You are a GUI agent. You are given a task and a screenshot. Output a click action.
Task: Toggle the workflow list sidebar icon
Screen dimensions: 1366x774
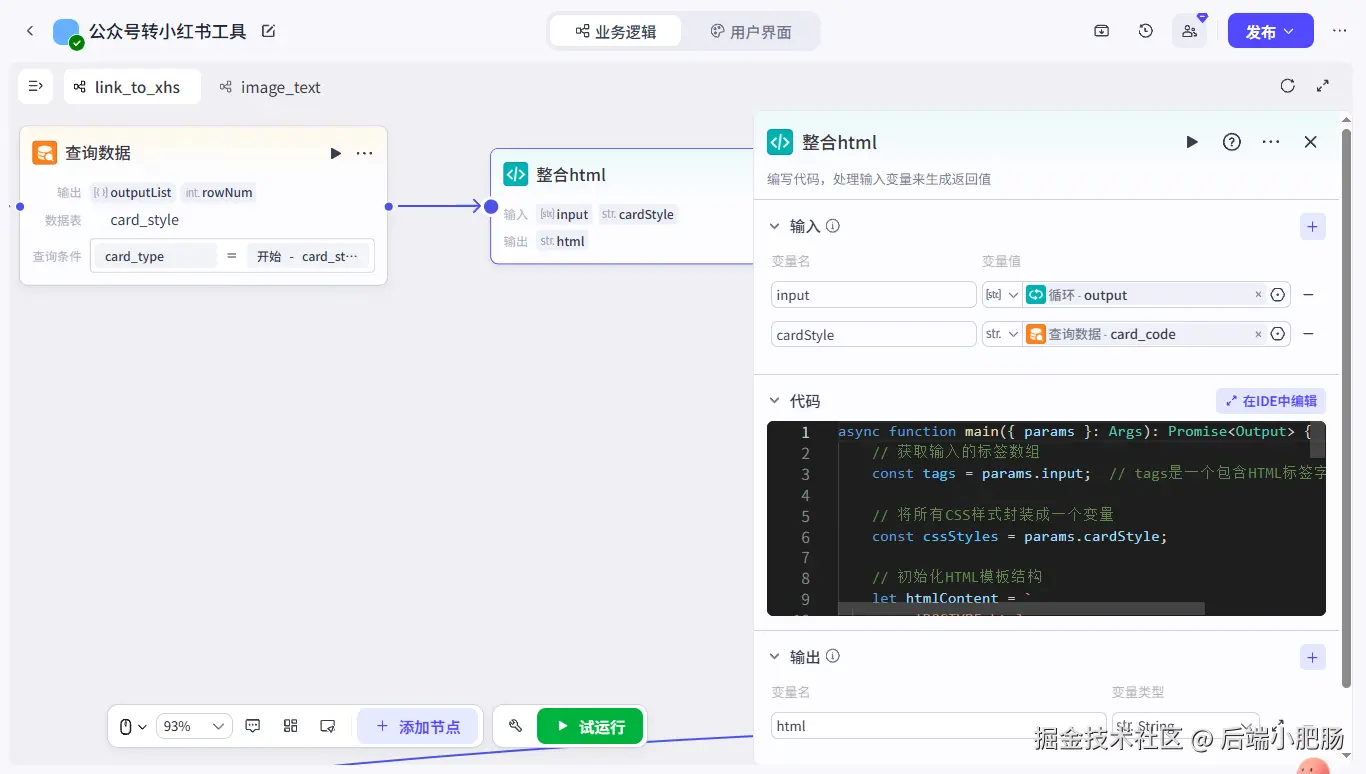36,87
